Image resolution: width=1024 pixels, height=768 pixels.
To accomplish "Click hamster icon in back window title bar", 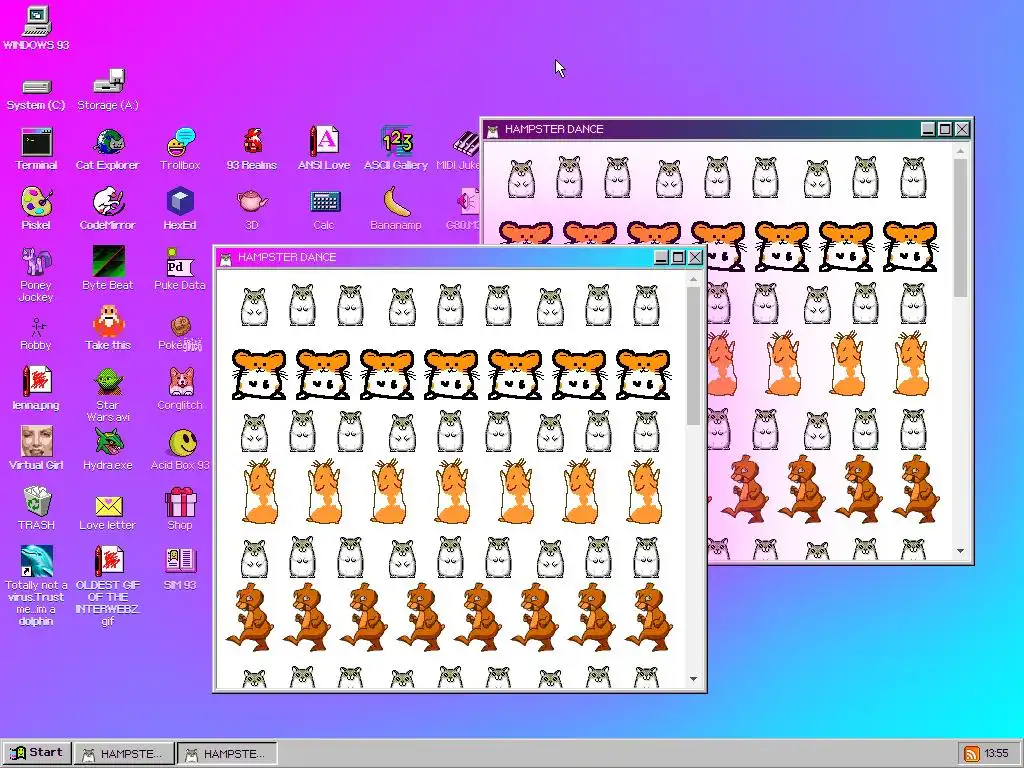I will click(493, 130).
